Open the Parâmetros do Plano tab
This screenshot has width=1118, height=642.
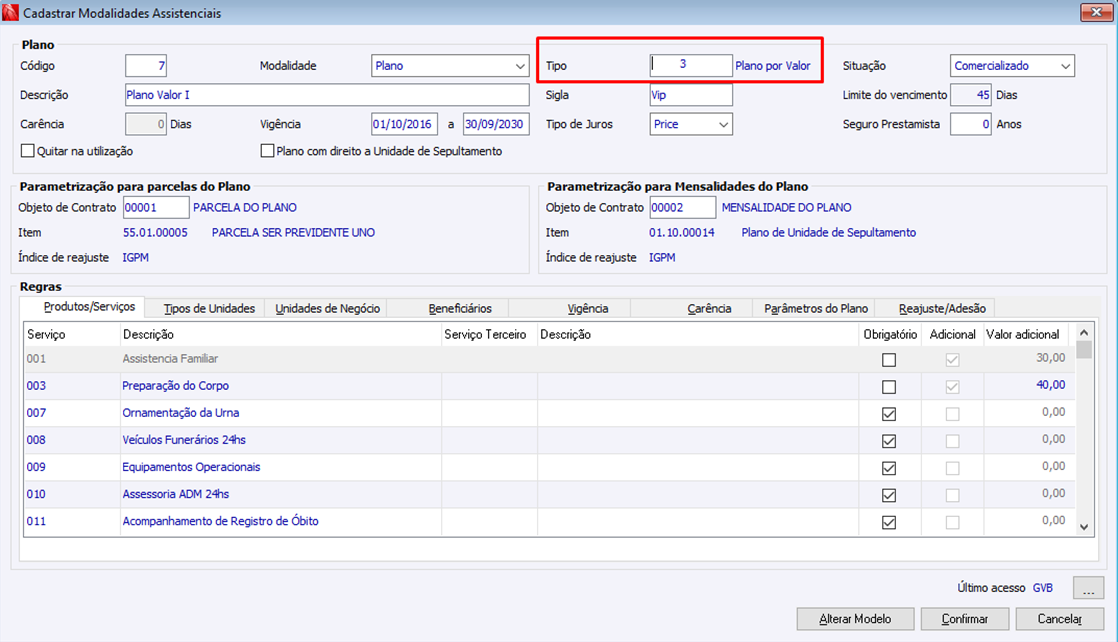click(816, 308)
